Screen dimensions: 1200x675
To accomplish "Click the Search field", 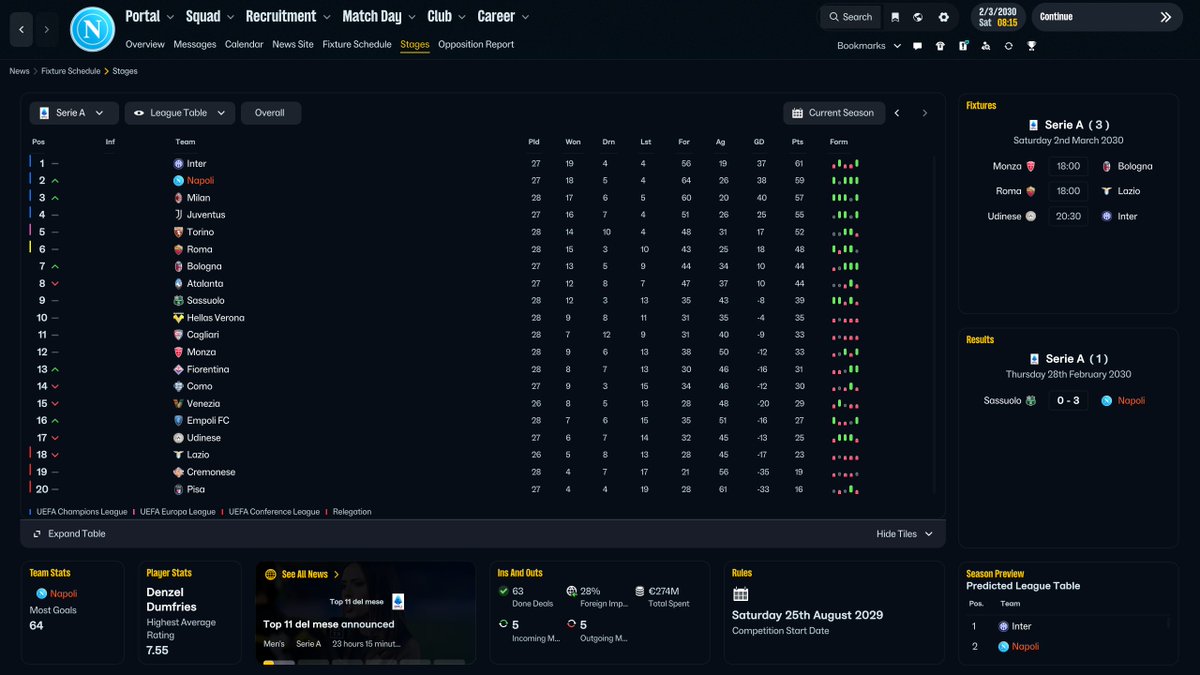I will point(850,17).
